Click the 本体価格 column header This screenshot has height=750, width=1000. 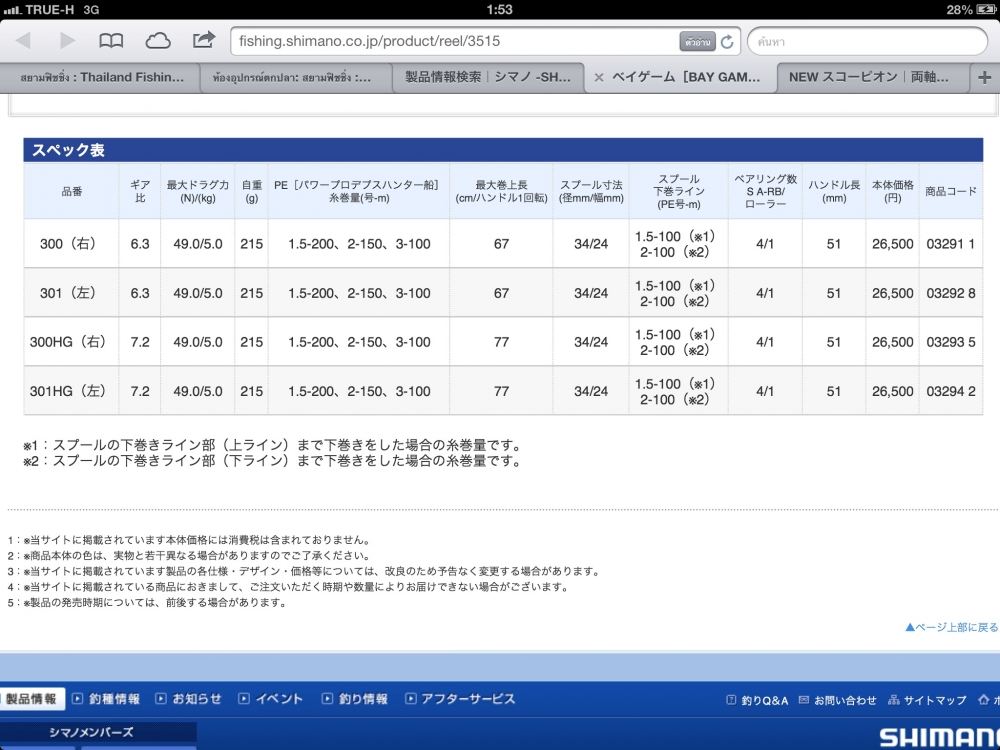click(893, 191)
